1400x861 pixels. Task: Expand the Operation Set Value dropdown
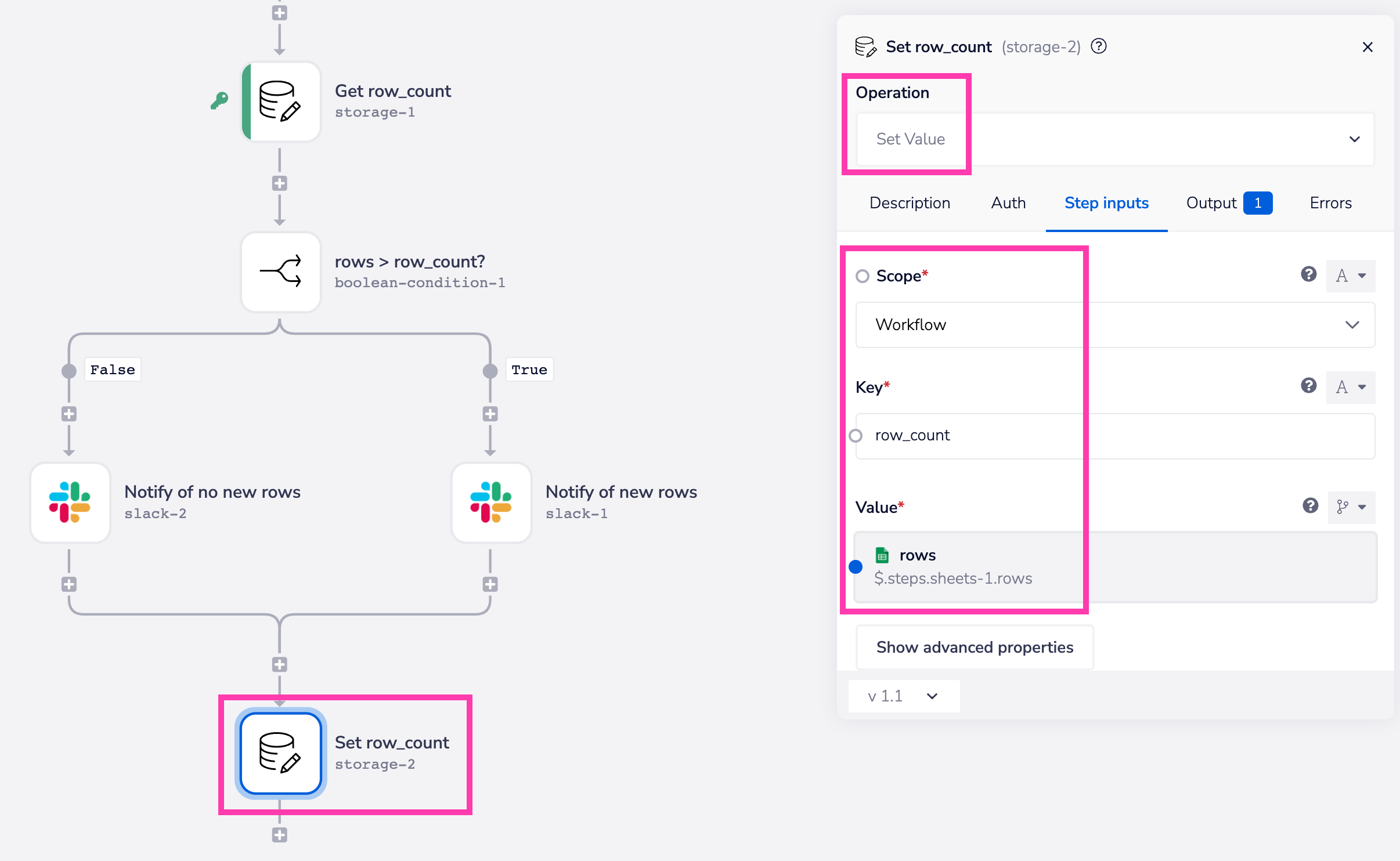click(x=1114, y=139)
